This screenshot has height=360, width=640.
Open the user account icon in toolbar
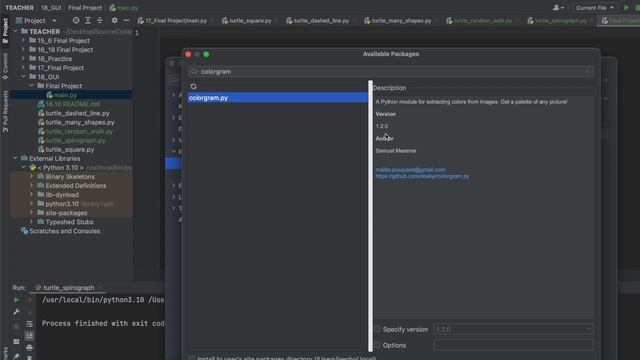[558, 8]
